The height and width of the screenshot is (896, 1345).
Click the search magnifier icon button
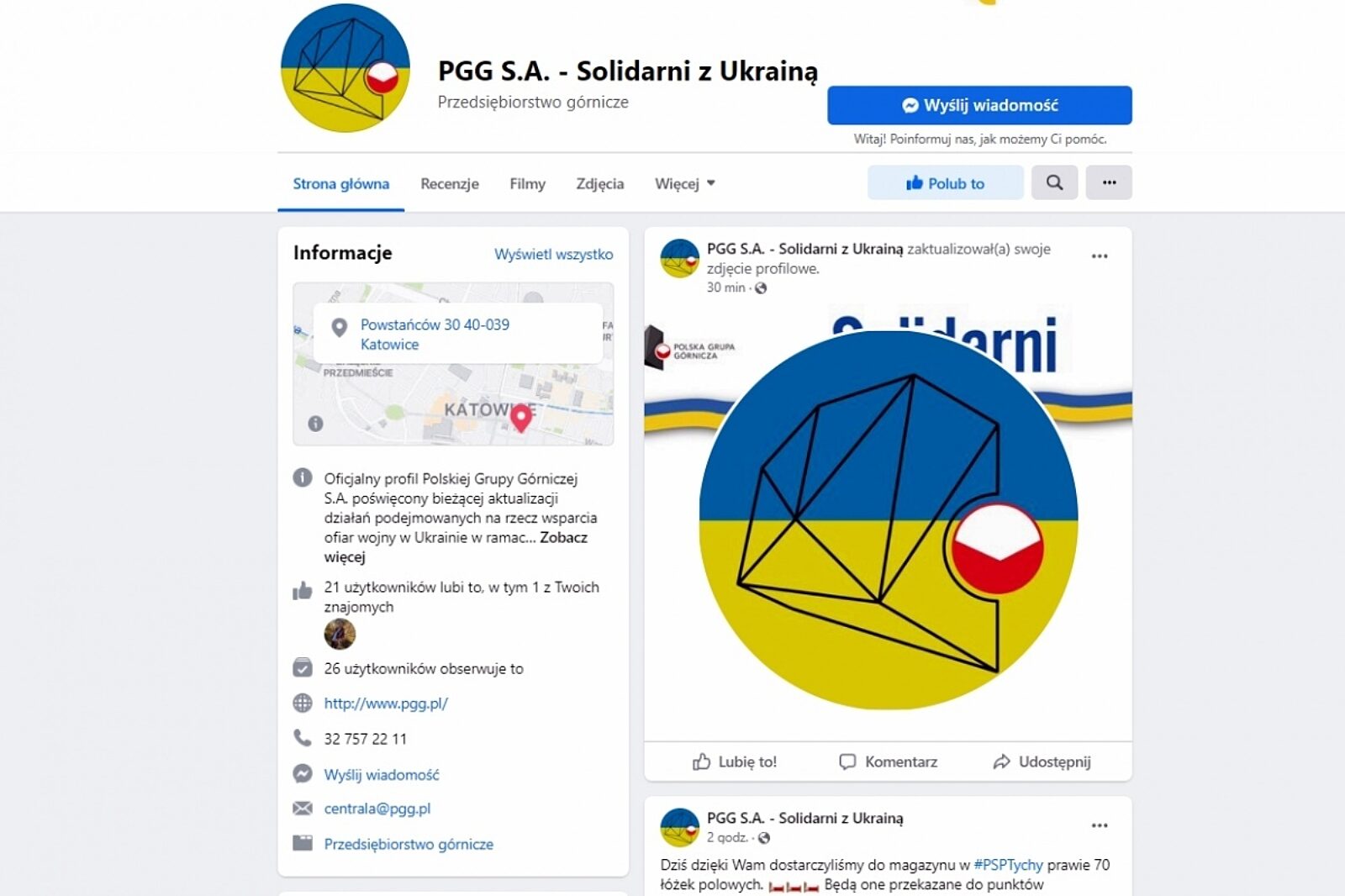[1054, 182]
